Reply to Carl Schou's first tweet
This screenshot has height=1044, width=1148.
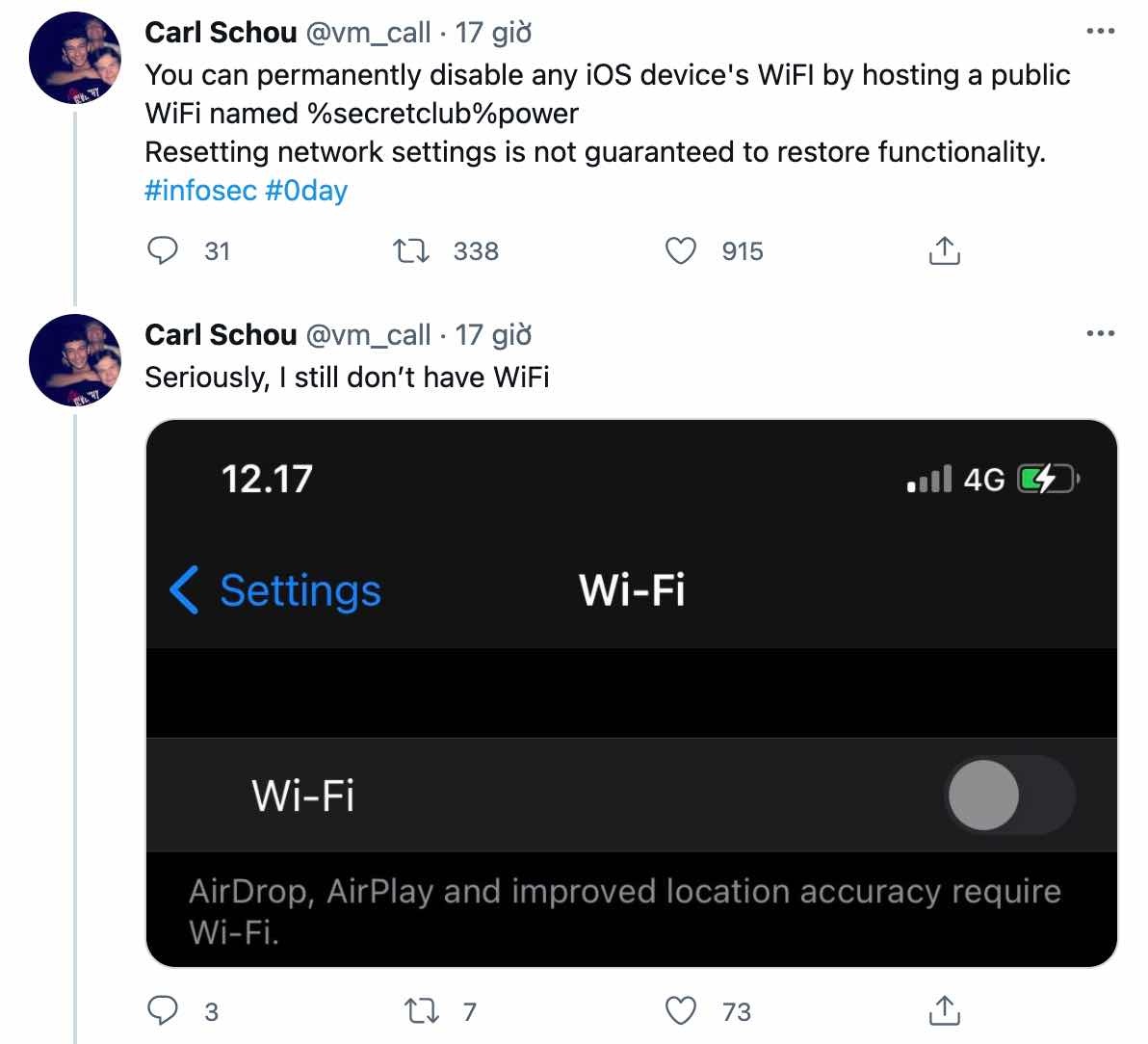pos(165,250)
